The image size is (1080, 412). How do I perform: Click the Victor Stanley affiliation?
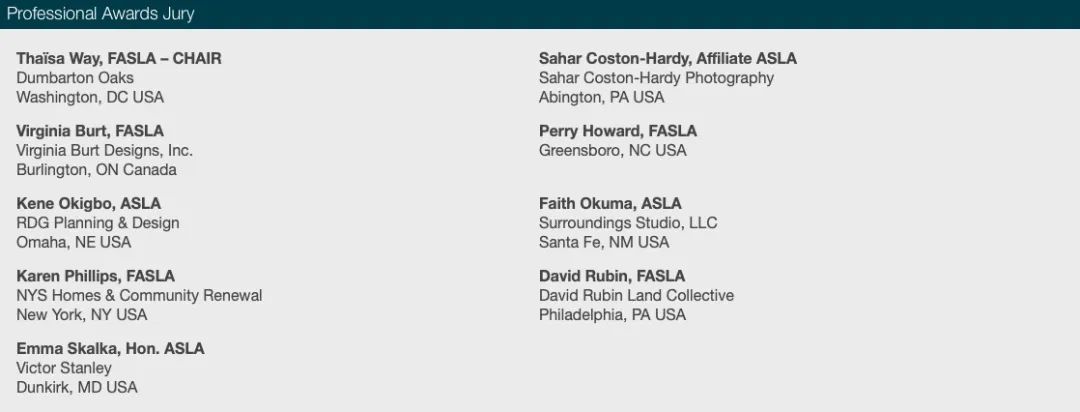point(64,368)
